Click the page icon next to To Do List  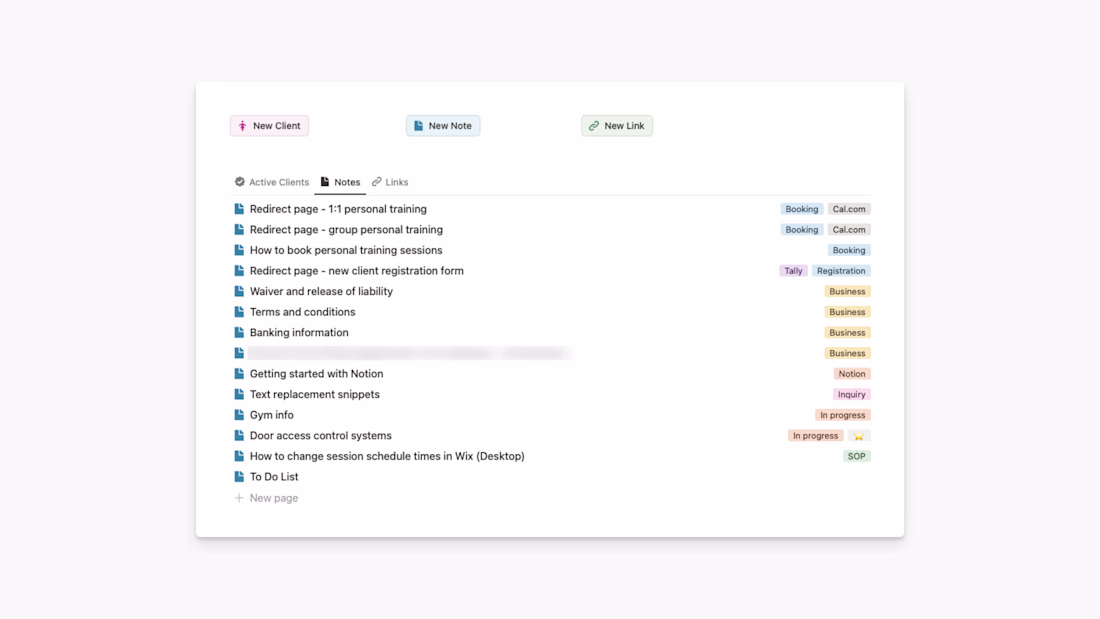coord(239,477)
